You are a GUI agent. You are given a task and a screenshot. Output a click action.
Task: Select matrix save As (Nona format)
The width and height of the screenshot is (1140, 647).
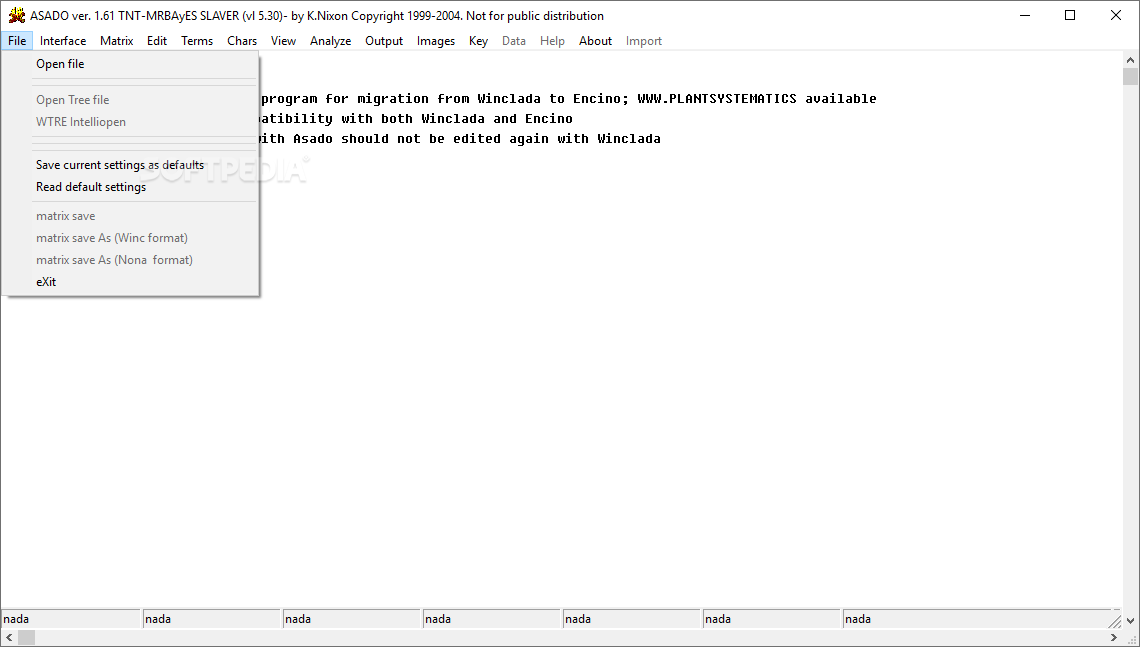pos(130,260)
